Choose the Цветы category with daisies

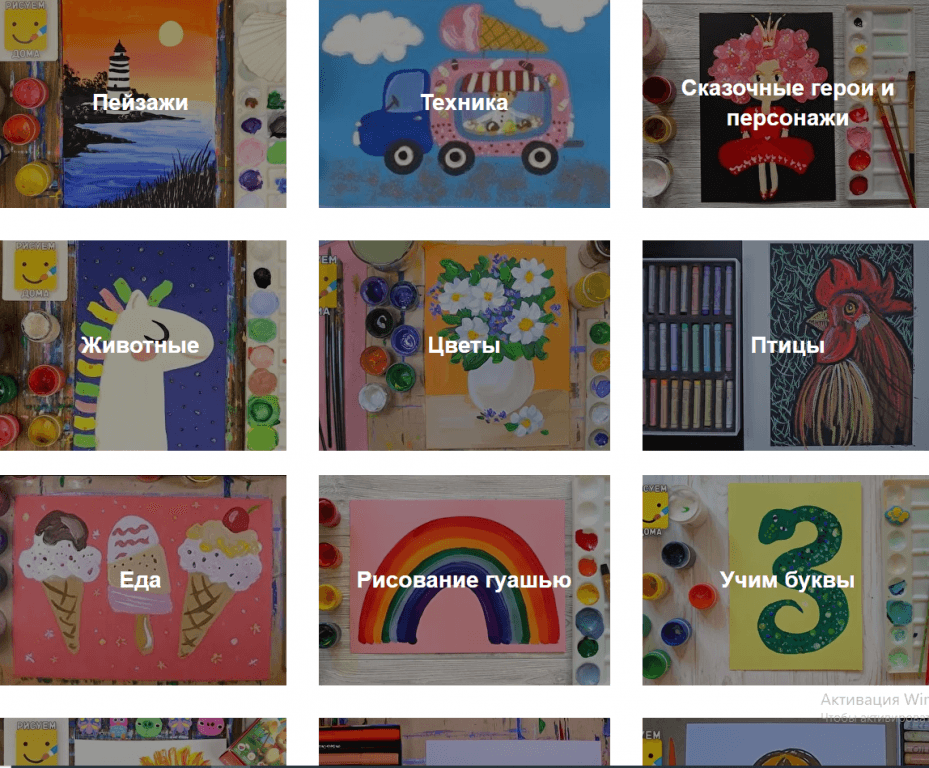coord(464,345)
